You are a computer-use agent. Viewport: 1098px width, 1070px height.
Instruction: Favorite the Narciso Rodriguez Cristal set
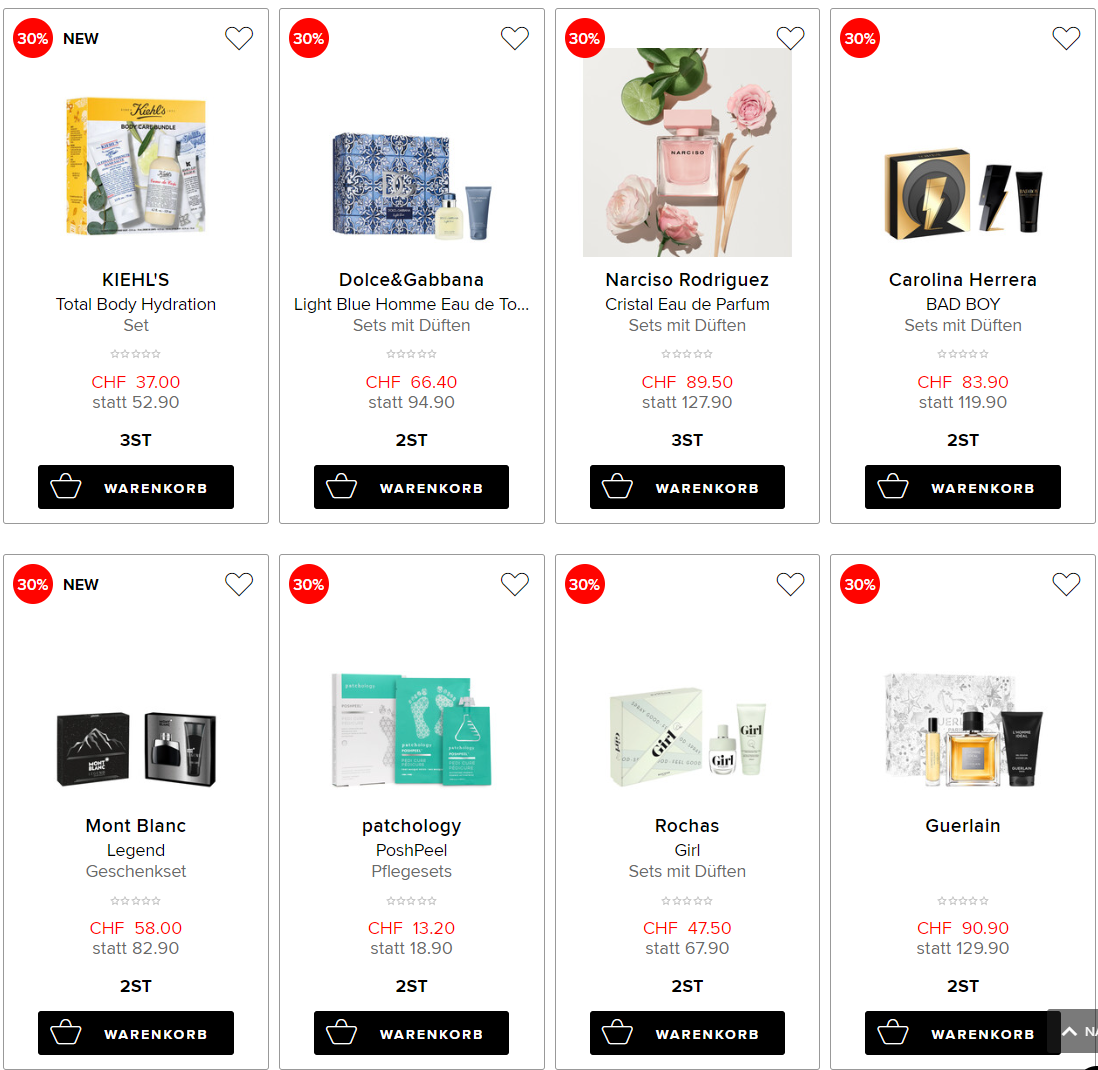791,38
